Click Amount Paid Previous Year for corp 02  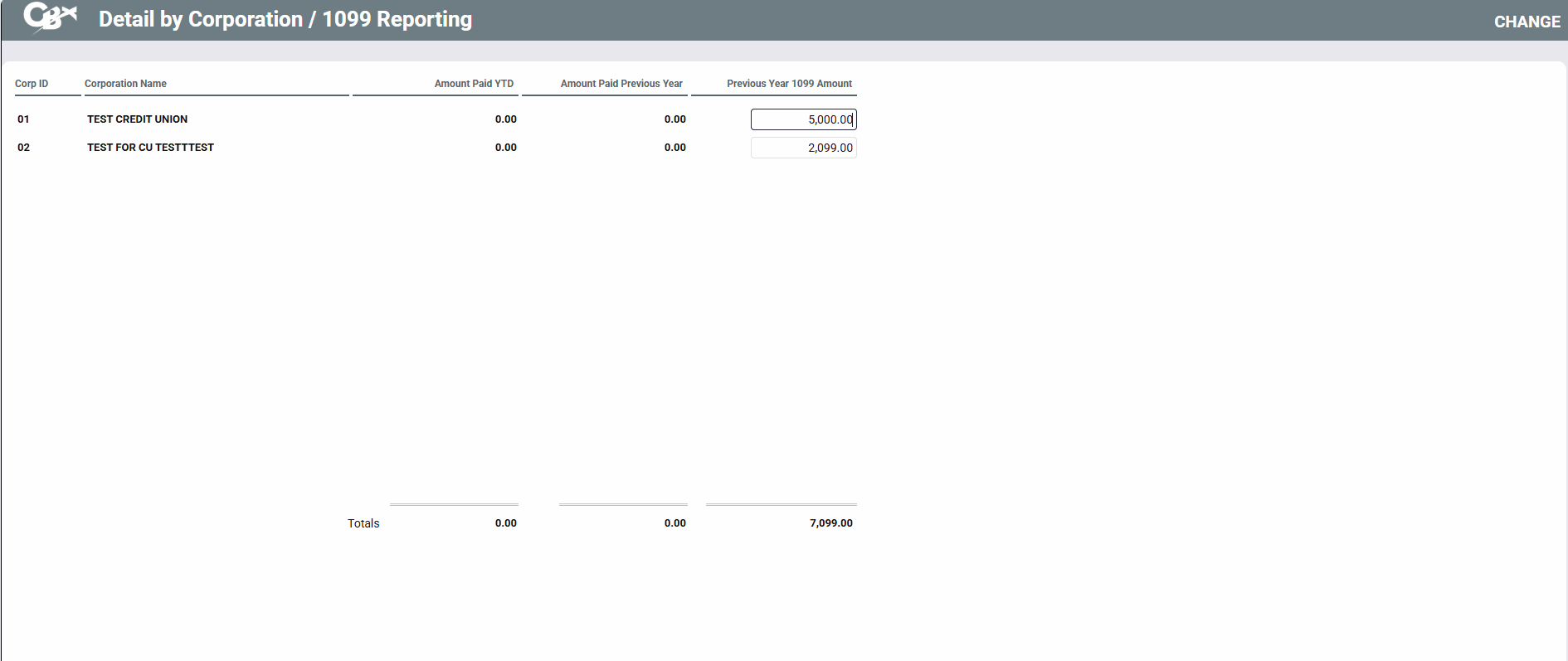pos(674,148)
